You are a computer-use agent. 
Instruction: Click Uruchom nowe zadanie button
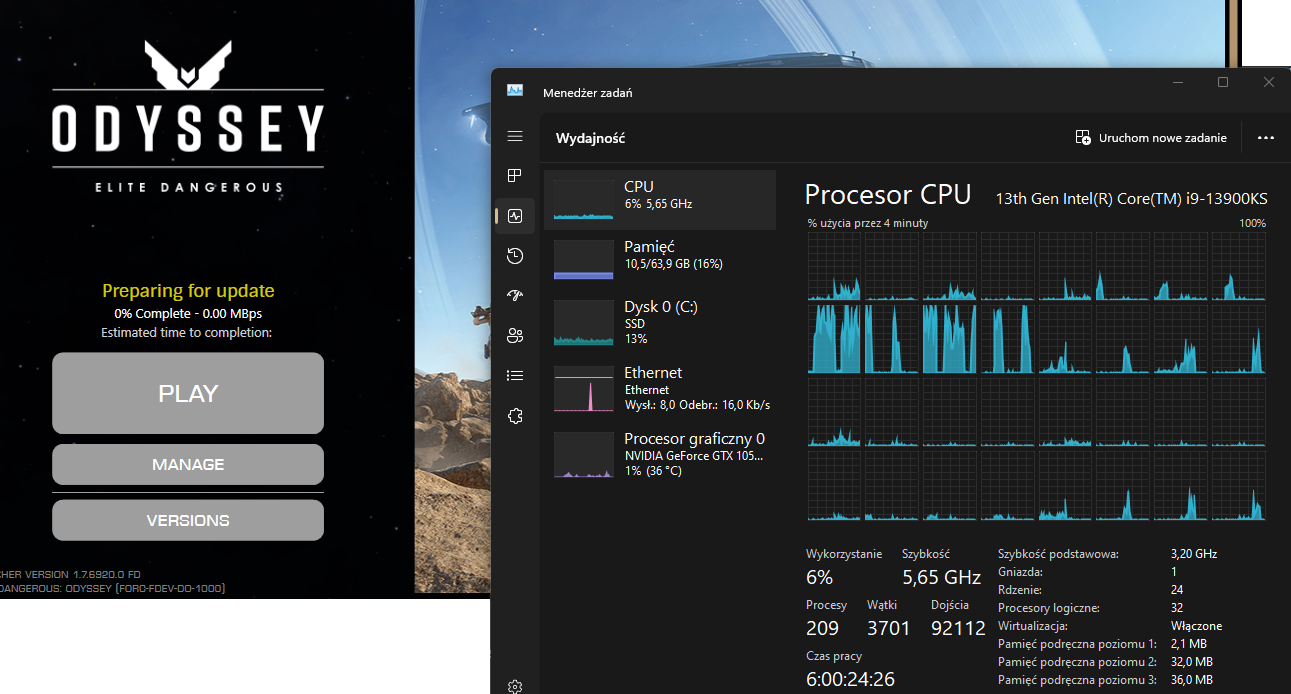(1151, 138)
